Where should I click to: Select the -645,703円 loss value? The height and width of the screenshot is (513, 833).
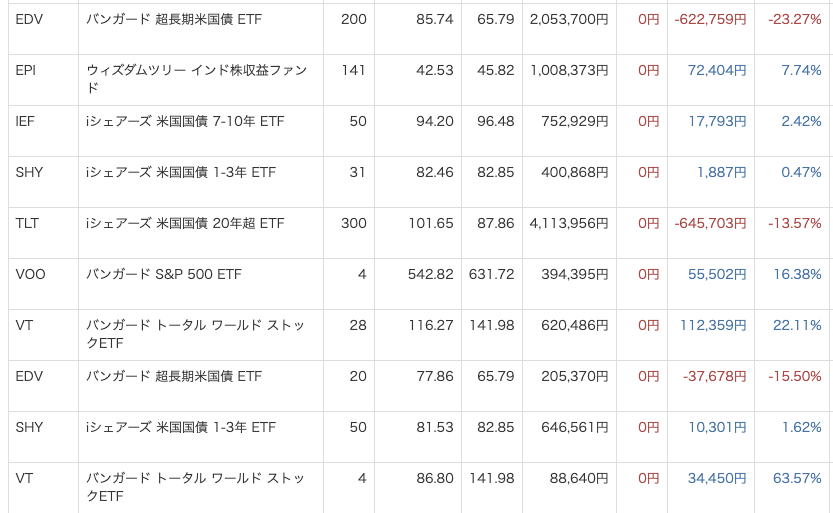tap(710, 223)
